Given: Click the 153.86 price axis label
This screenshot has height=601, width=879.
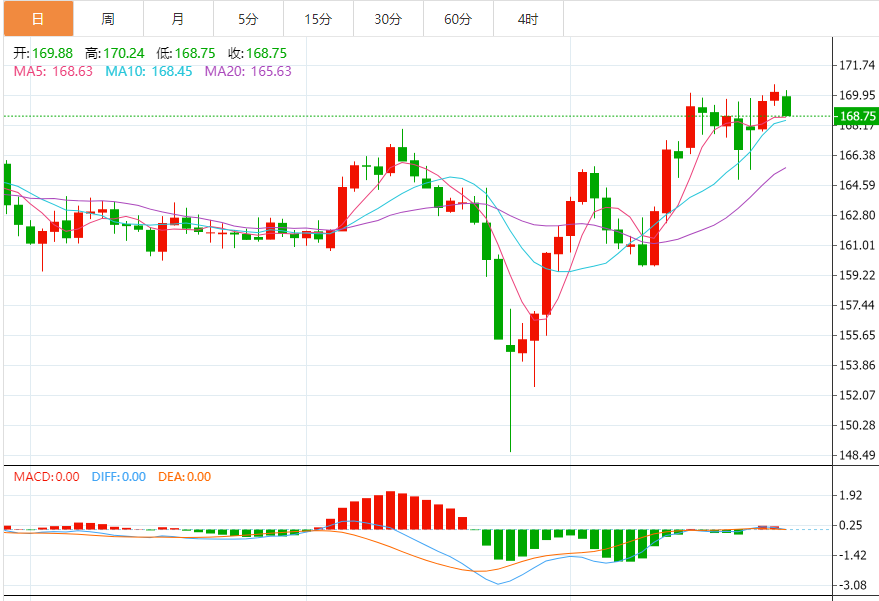Looking at the screenshot, I should [x=857, y=365].
